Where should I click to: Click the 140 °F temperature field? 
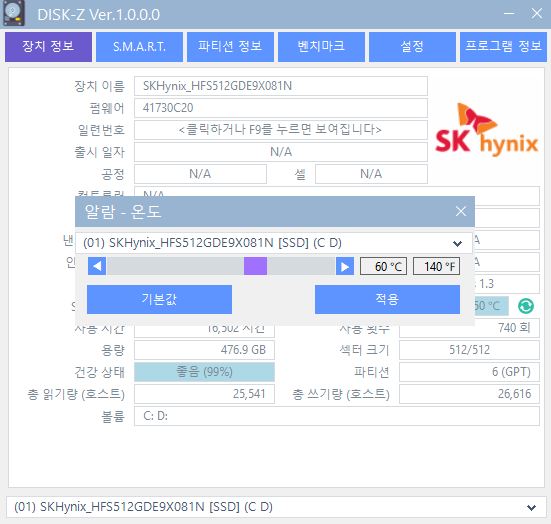point(436,266)
